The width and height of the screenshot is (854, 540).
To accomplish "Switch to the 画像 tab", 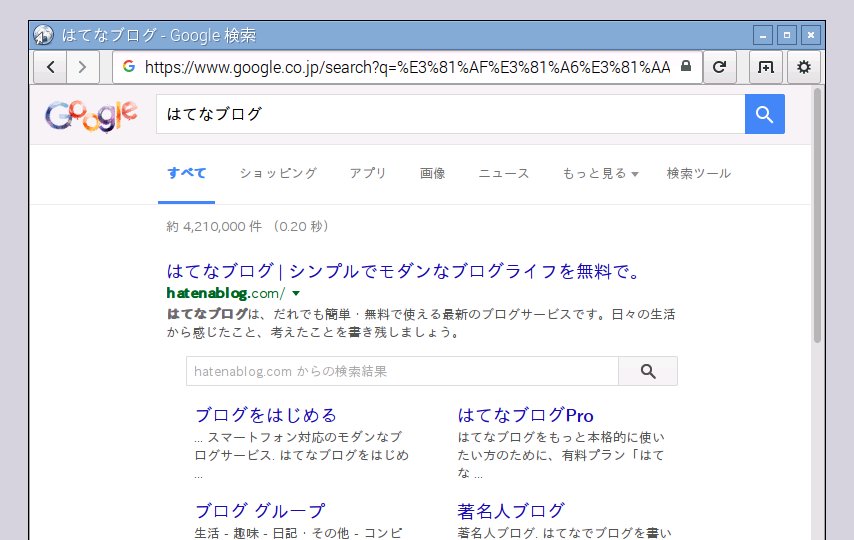I will (432, 173).
